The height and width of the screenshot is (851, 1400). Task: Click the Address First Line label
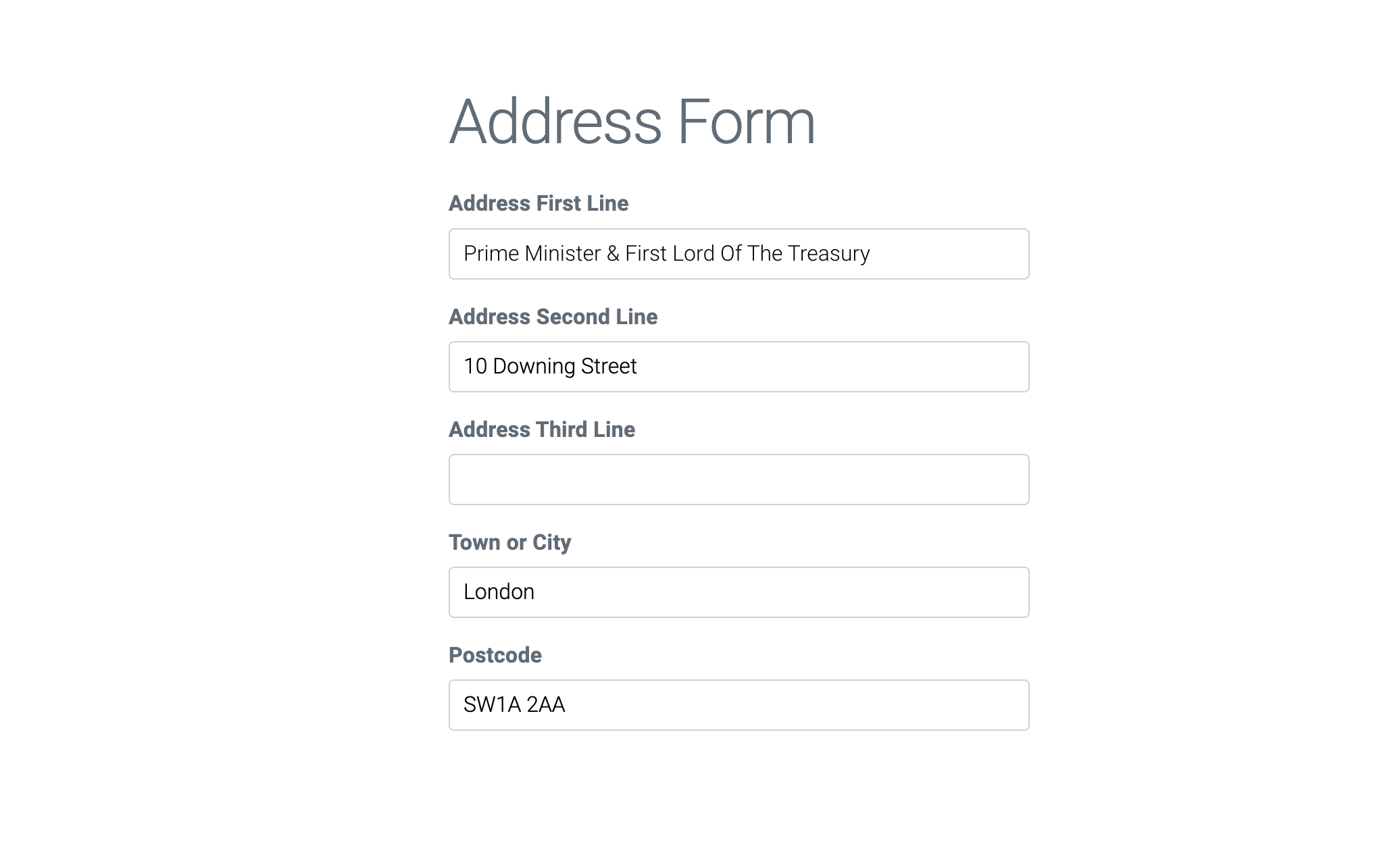pyautogui.click(x=538, y=203)
